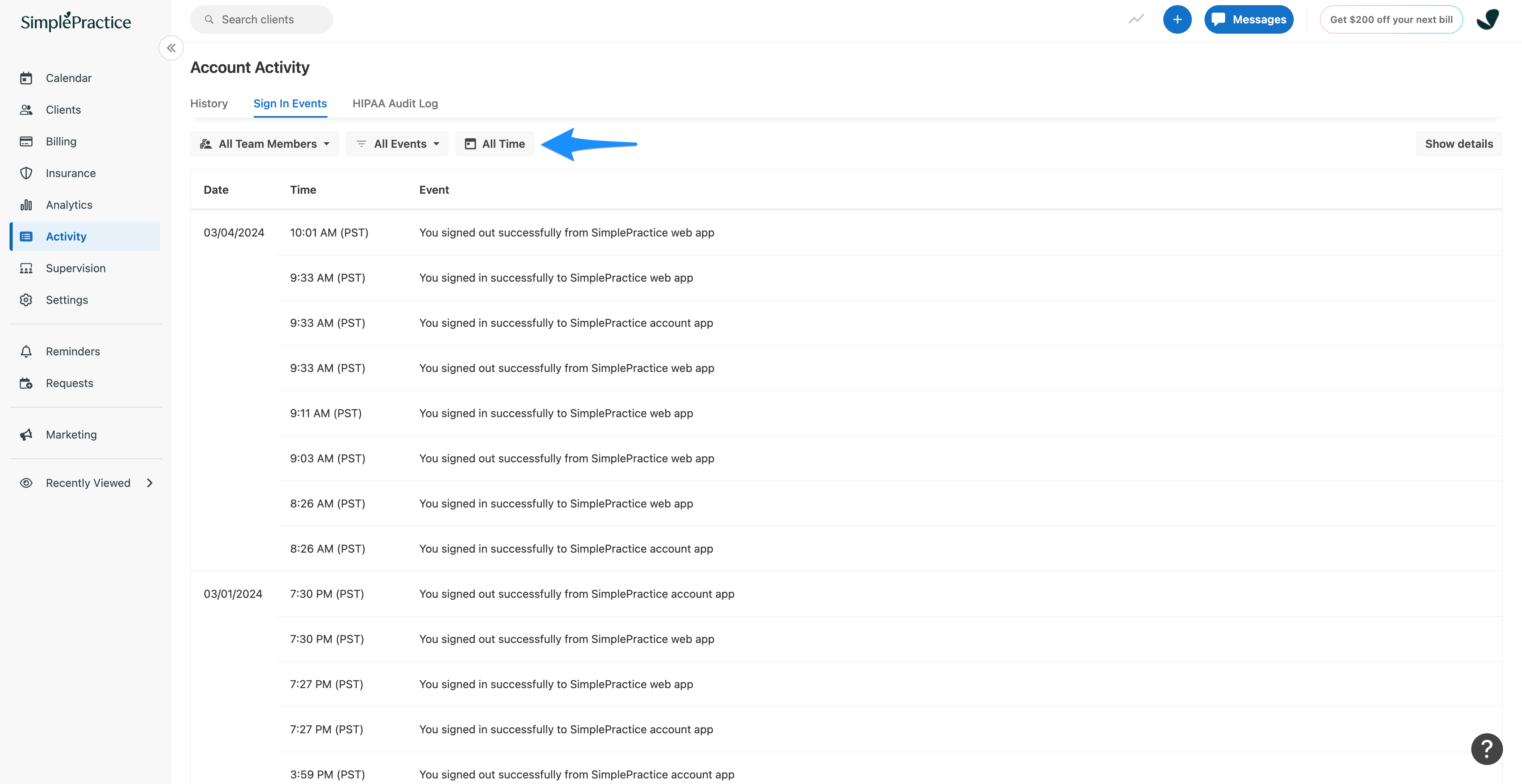
Task: Collapse the sidebar with double-chevron button
Action: pyautogui.click(x=171, y=48)
